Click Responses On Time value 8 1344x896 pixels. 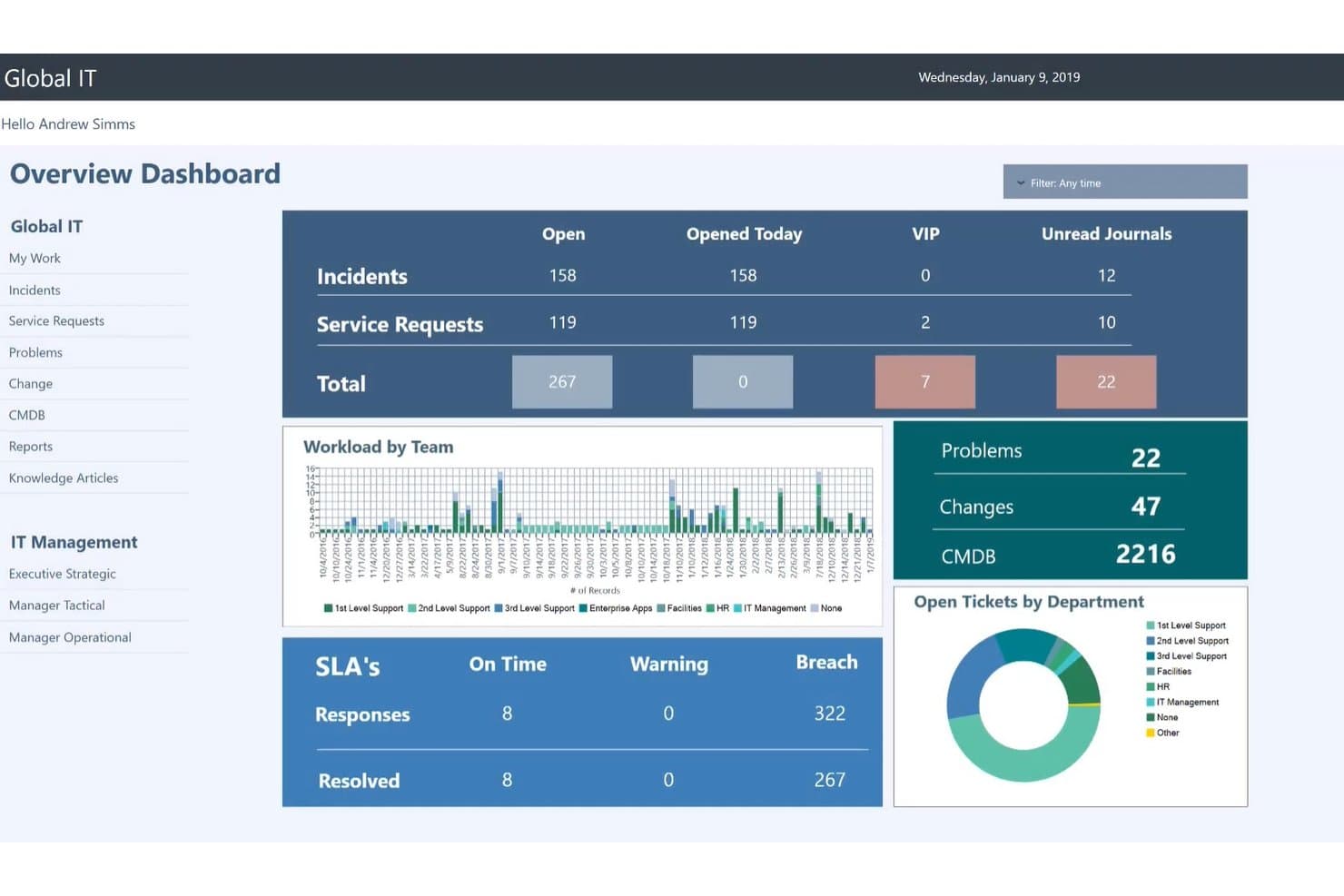coord(507,714)
